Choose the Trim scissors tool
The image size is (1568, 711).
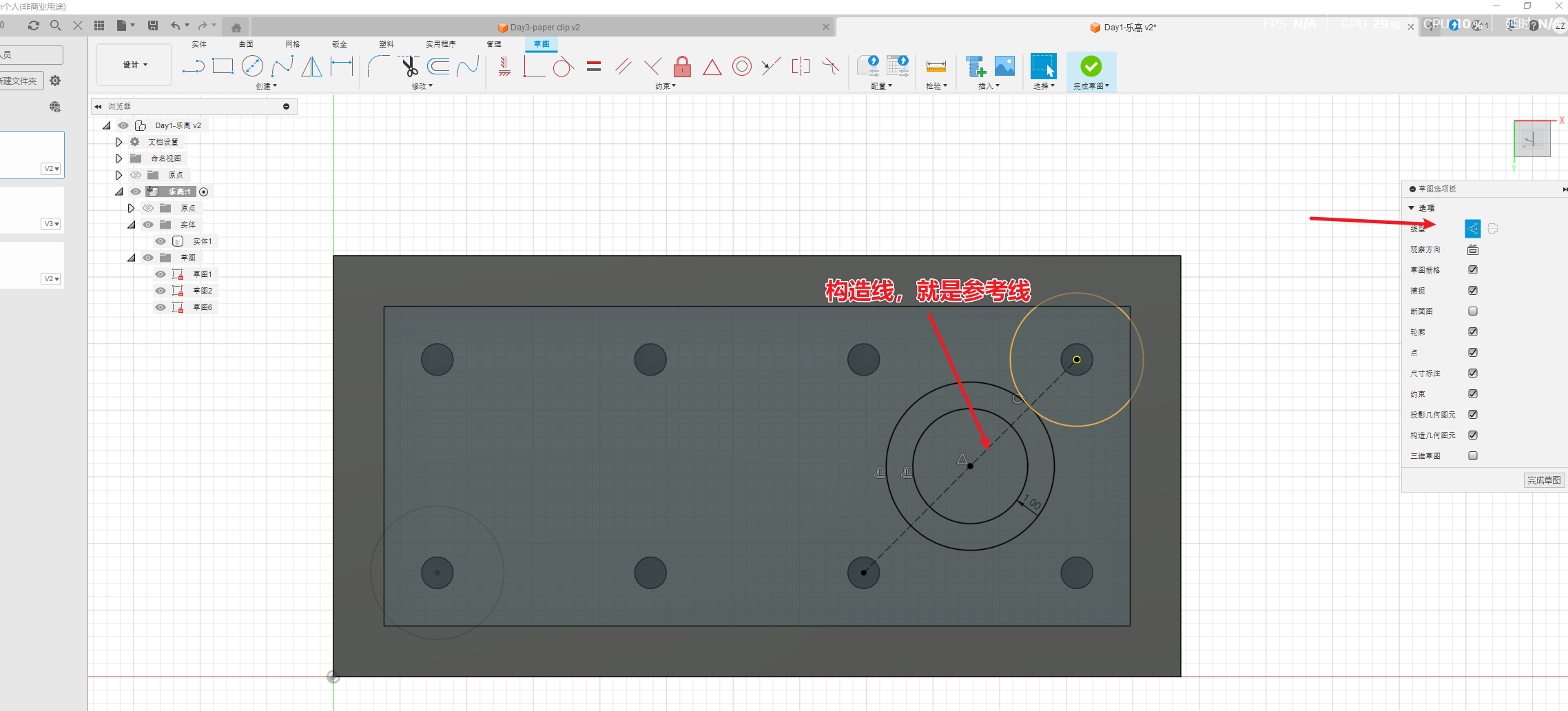[x=410, y=67]
